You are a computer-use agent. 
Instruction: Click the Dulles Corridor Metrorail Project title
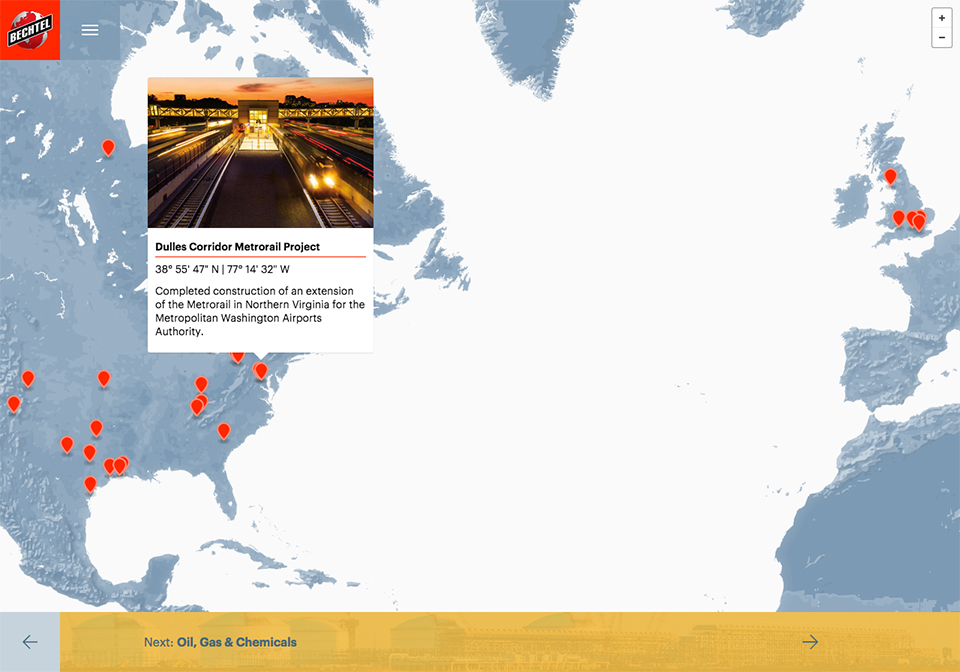tap(237, 246)
